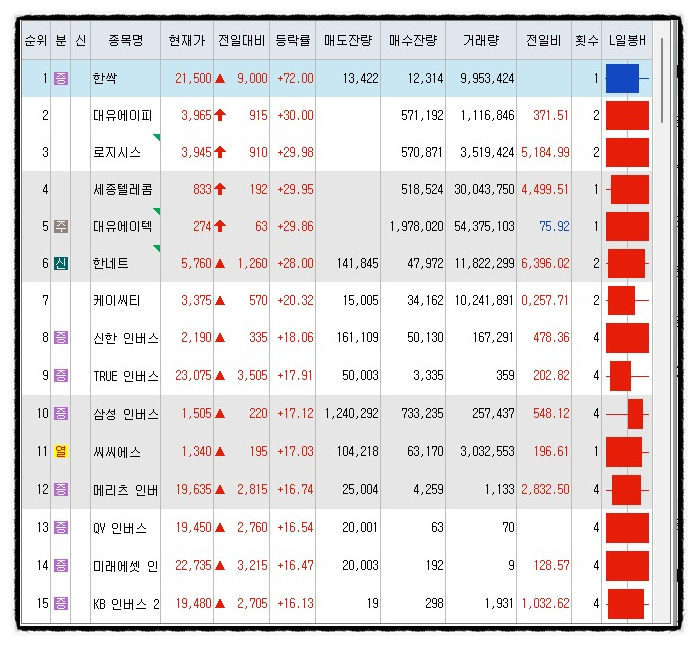Click current price 21,500

[x=193, y=78]
